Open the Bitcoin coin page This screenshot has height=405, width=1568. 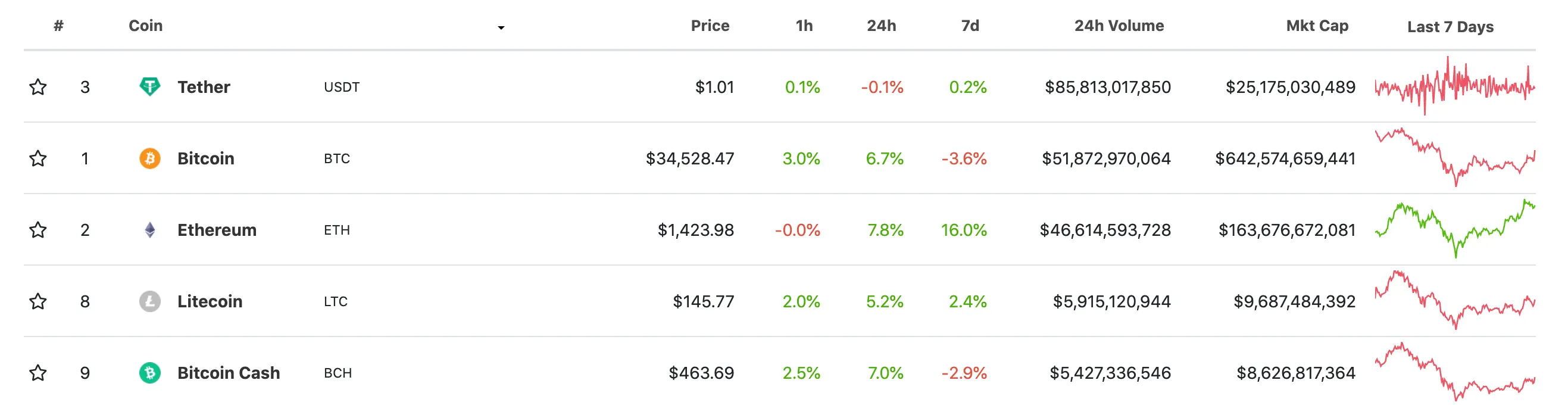205,158
